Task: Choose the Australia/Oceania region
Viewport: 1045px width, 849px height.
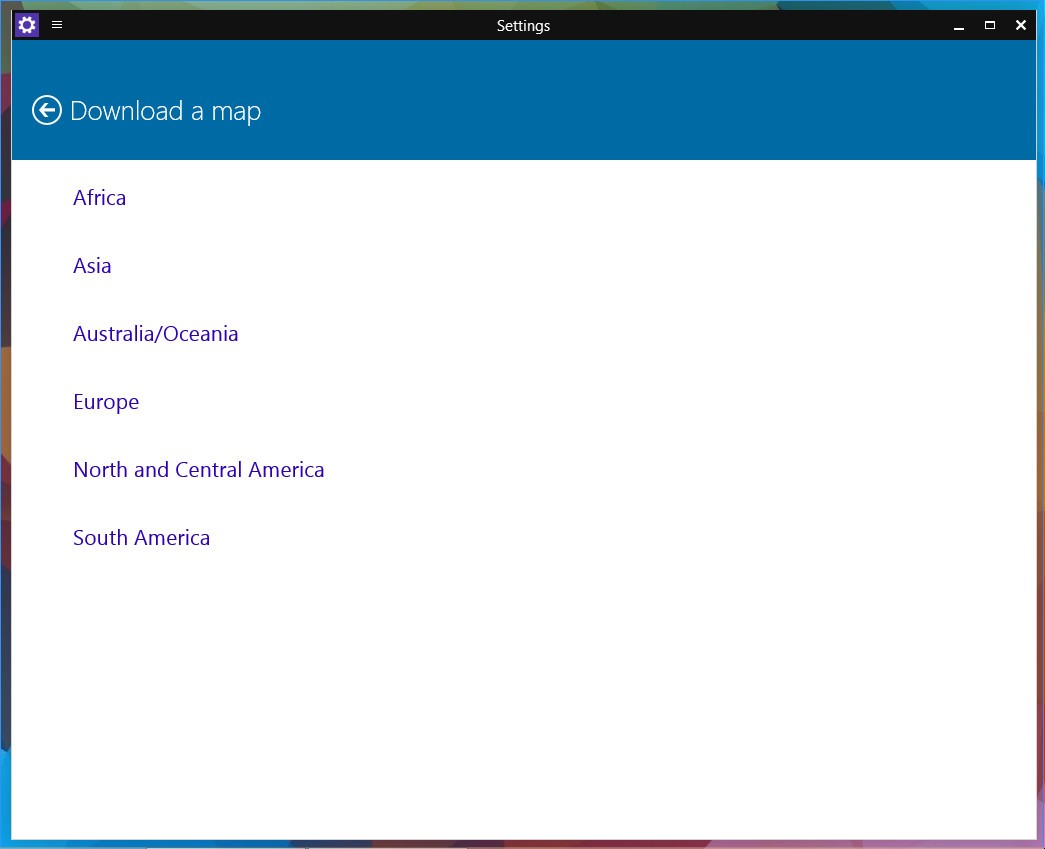Action: 155,334
